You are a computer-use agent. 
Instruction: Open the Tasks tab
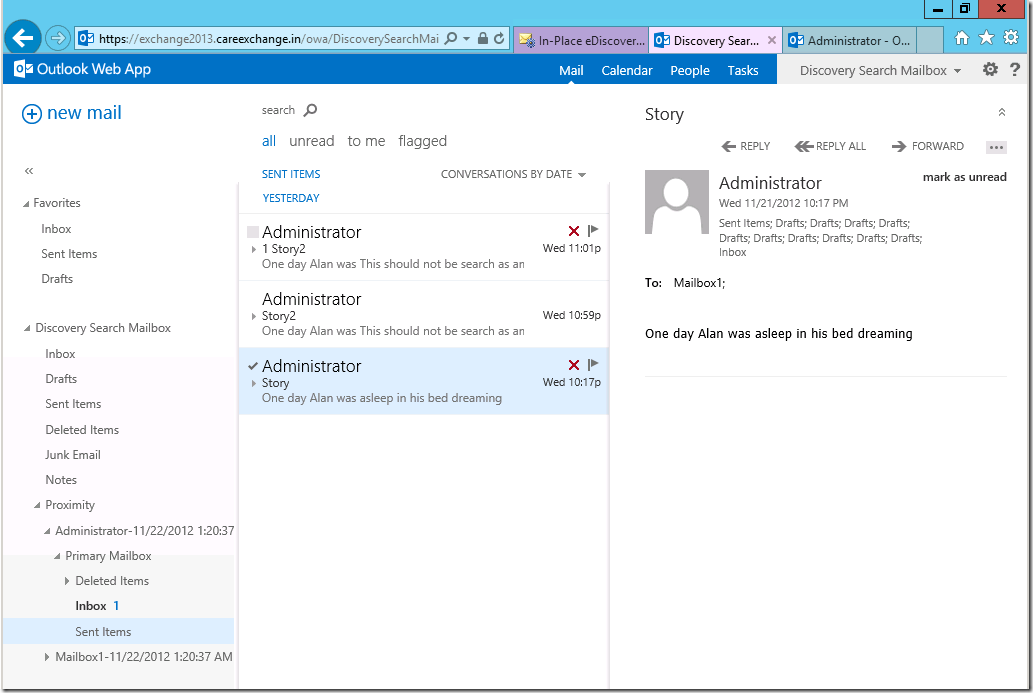tap(742, 70)
